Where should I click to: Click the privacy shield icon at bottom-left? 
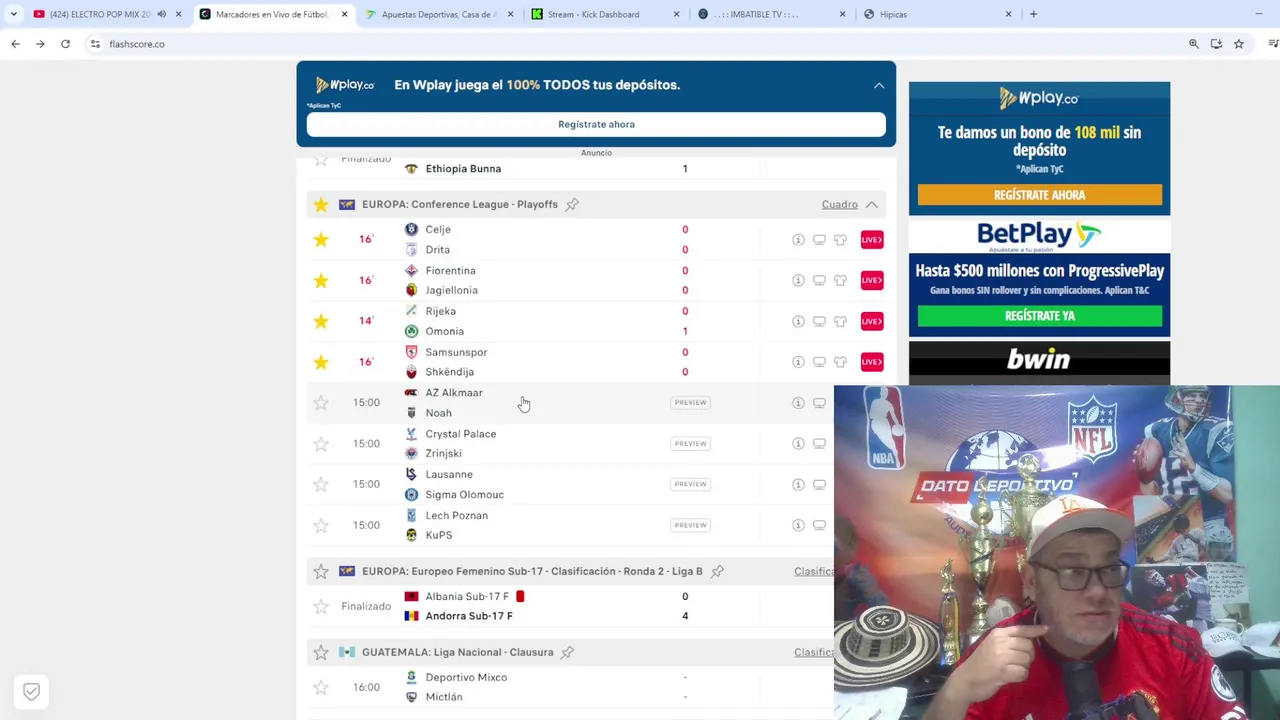coord(31,691)
